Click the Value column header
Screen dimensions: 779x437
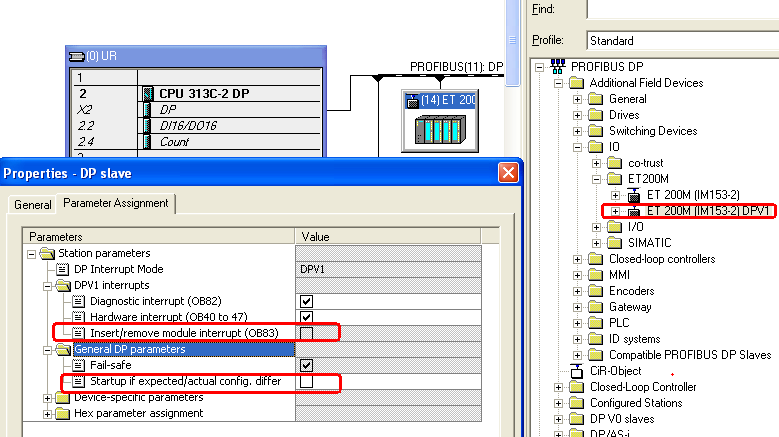pyautogui.click(x=388, y=236)
